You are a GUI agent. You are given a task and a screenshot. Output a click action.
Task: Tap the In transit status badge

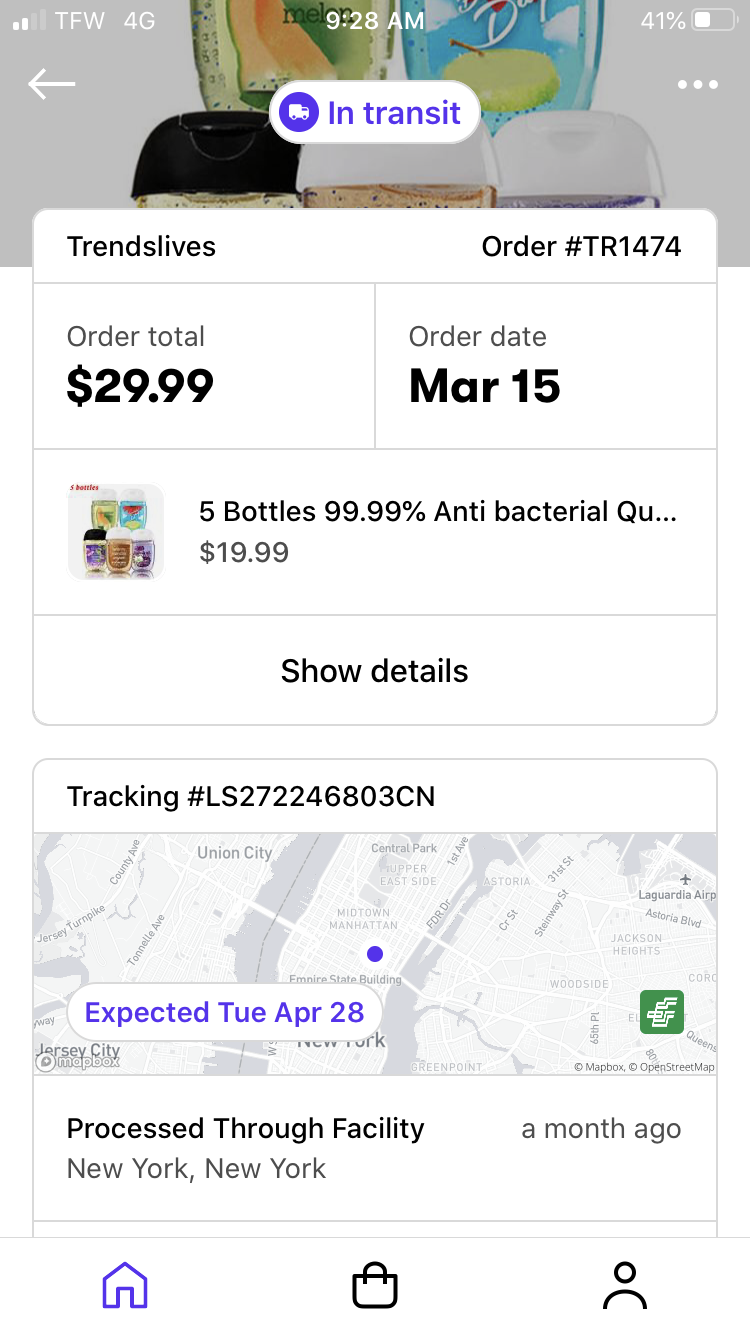click(375, 112)
